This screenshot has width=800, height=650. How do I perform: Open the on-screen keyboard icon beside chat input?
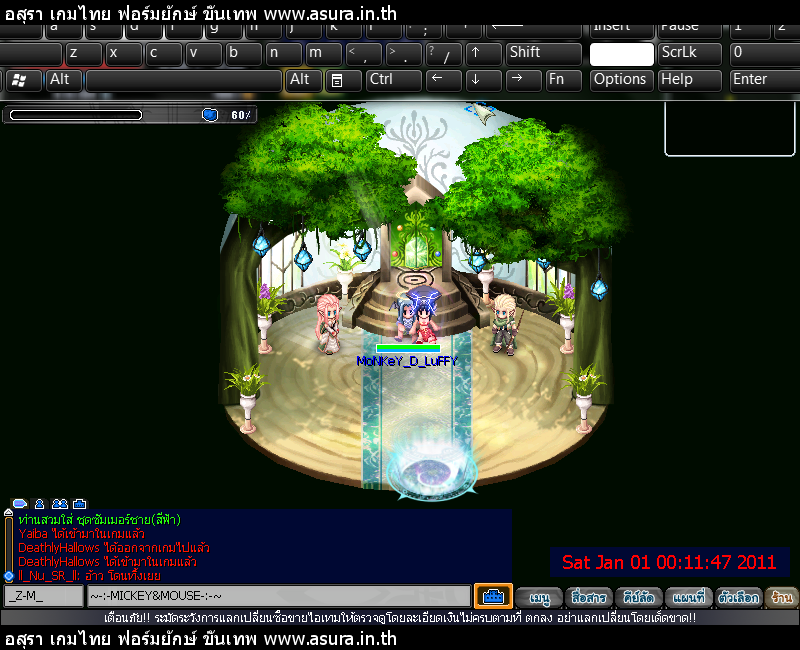(x=493, y=596)
